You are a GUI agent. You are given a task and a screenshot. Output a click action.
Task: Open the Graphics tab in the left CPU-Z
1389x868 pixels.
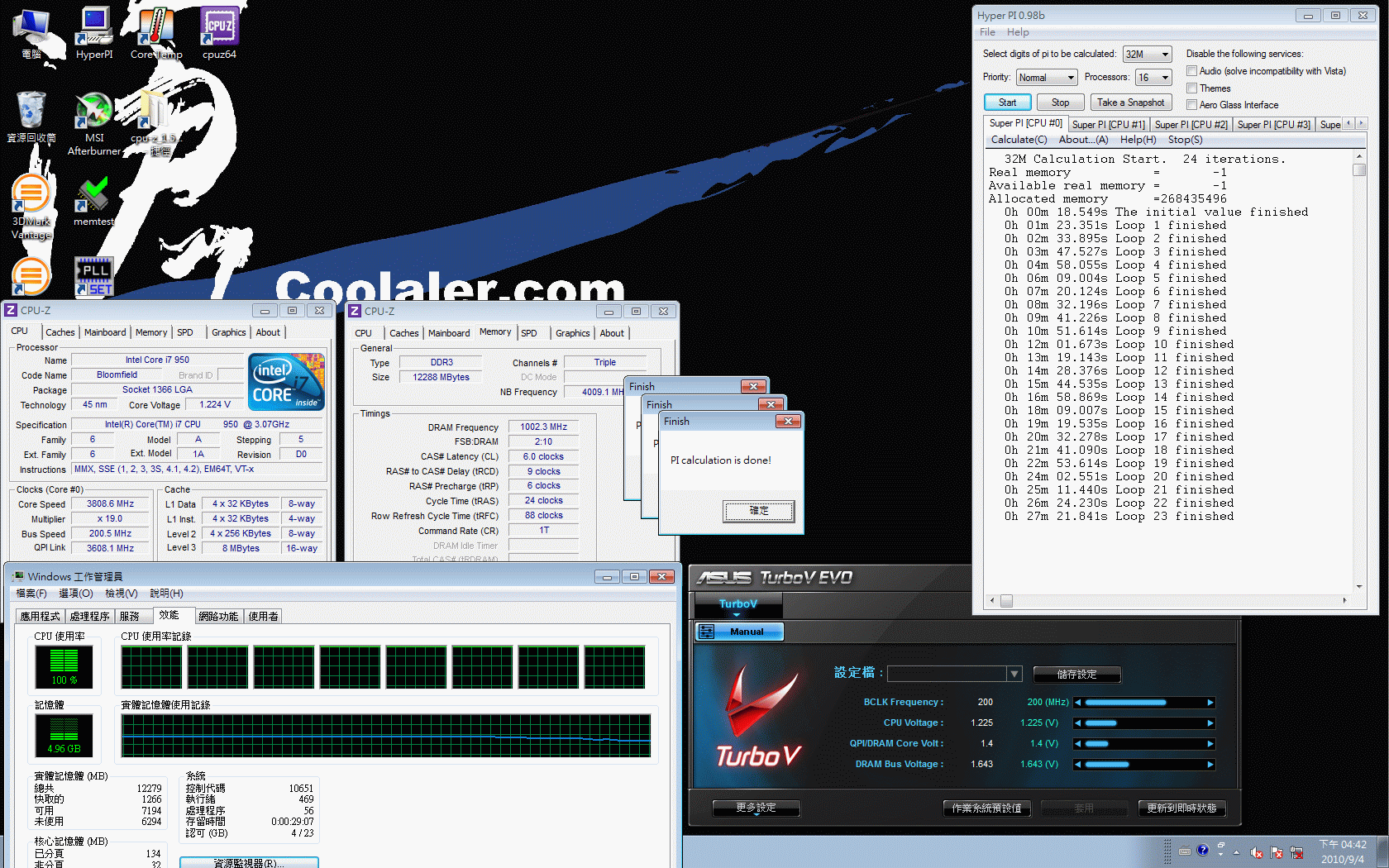[x=229, y=332]
